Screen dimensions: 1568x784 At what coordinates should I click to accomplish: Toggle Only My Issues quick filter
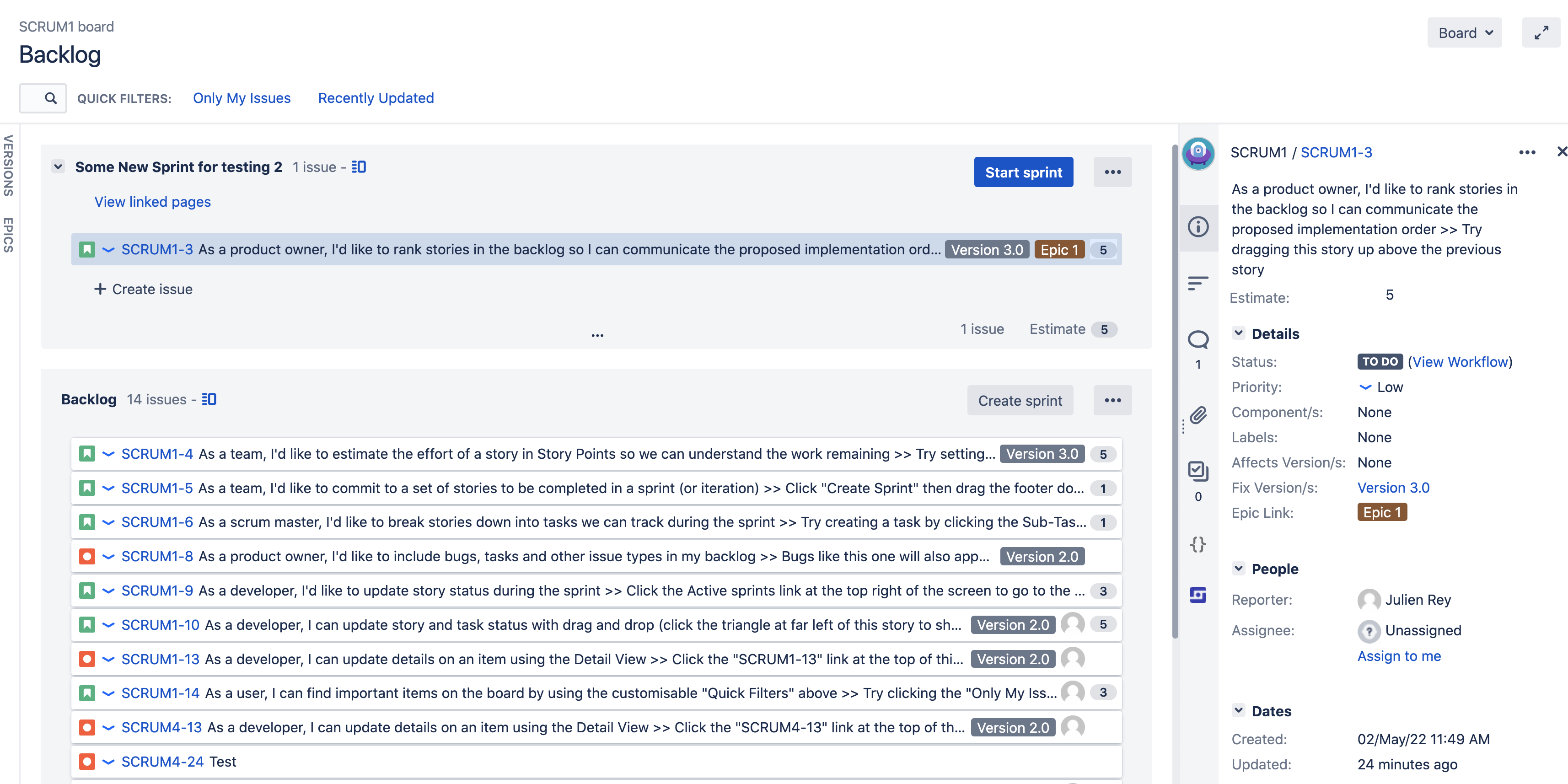(x=242, y=98)
